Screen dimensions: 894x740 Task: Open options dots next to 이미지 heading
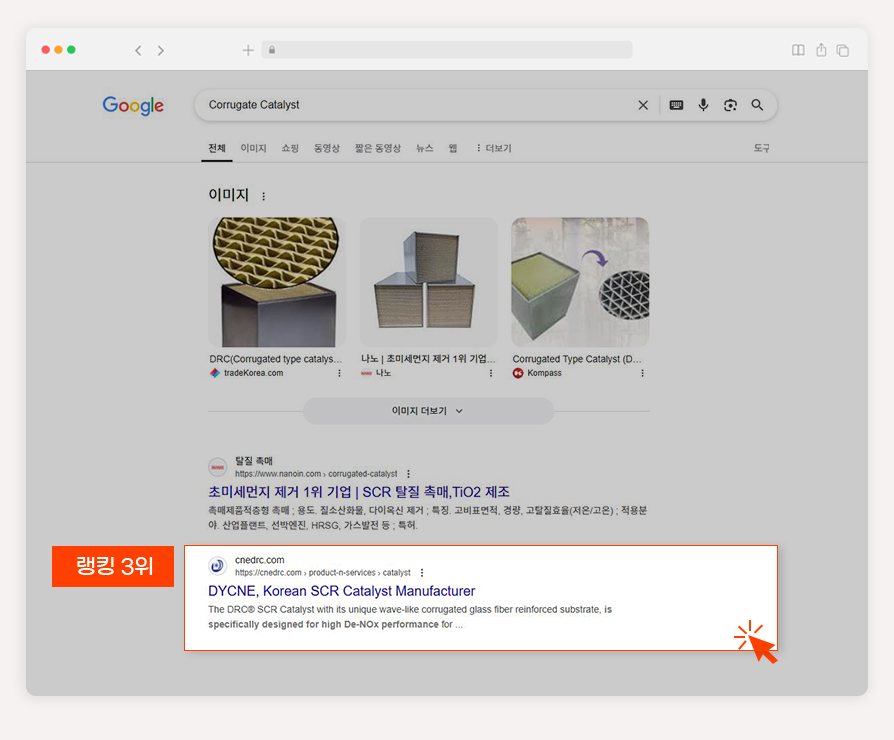click(x=263, y=196)
